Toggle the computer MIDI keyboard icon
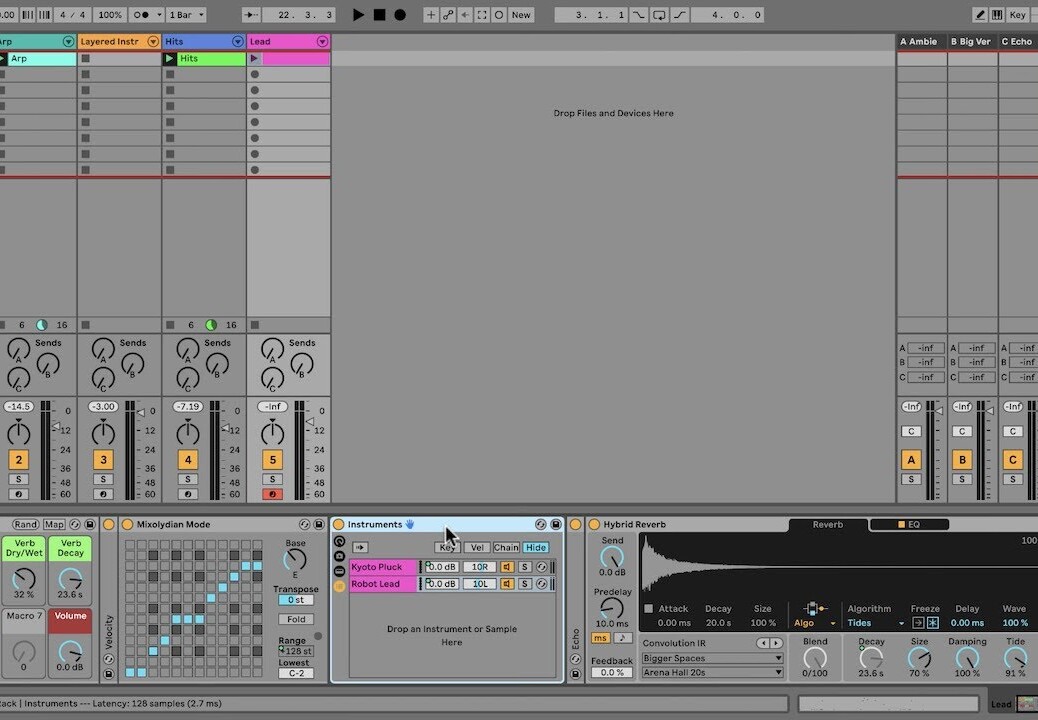1038x720 pixels. 997,15
